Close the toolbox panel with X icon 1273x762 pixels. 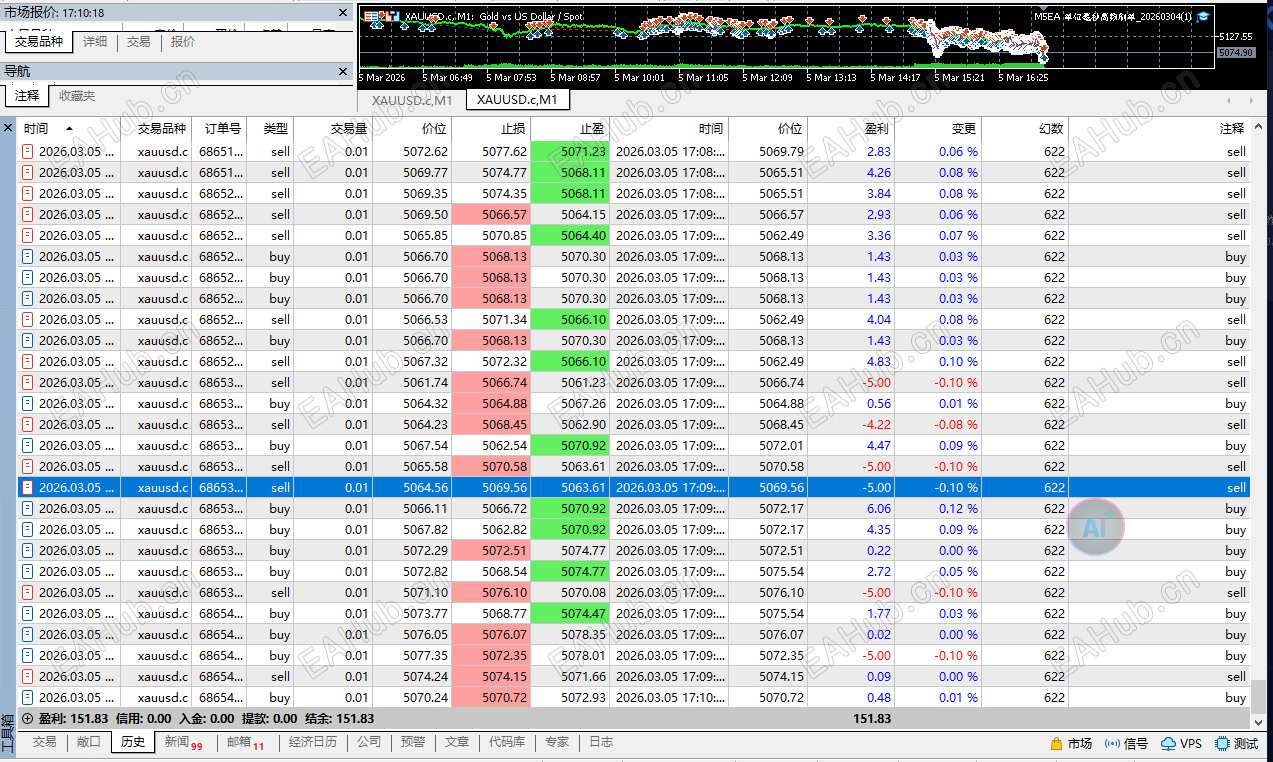point(8,128)
